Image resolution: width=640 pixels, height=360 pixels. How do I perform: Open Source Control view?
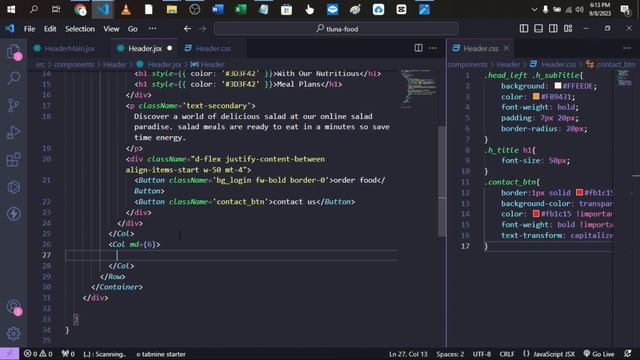point(13,105)
